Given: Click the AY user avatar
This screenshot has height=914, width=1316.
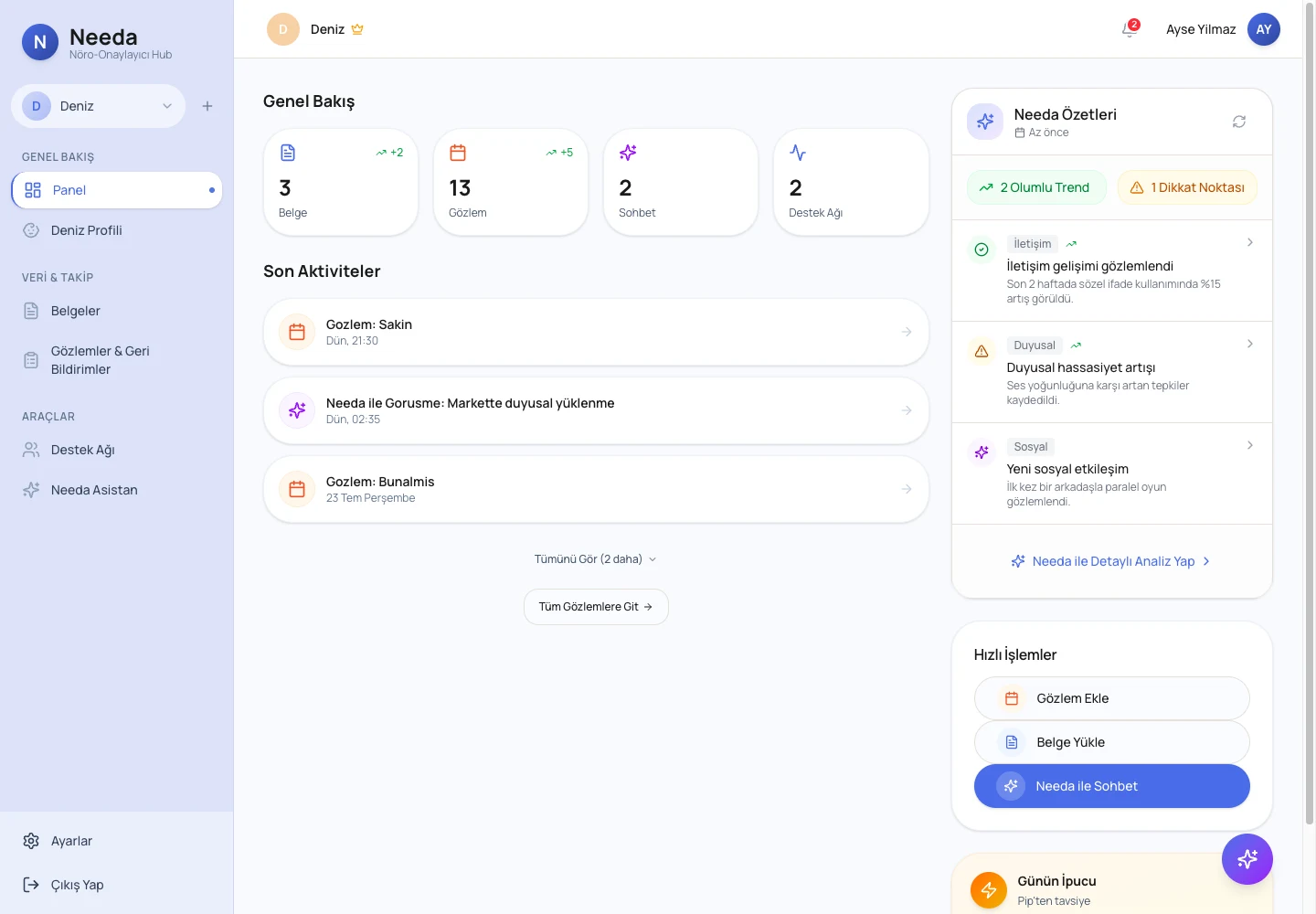Looking at the screenshot, I should pos(1264,29).
